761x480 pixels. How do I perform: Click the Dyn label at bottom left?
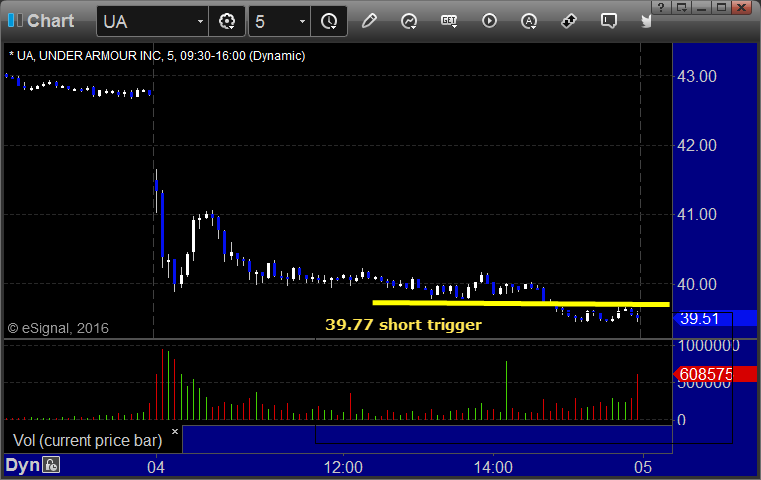tap(22, 465)
